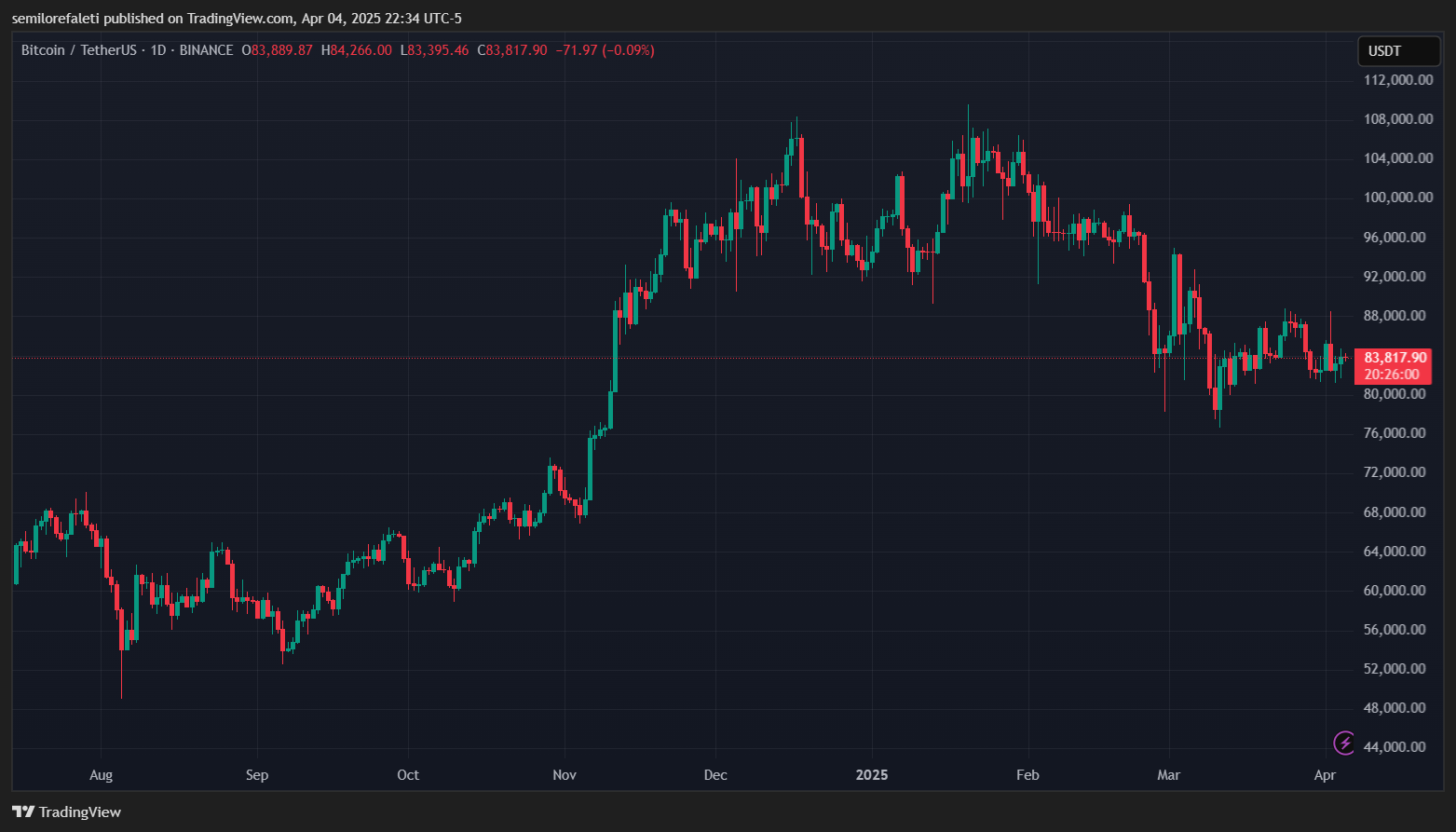Select the BINANCE exchange label
Image resolution: width=1456 pixels, height=832 pixels.
(206, 49)
